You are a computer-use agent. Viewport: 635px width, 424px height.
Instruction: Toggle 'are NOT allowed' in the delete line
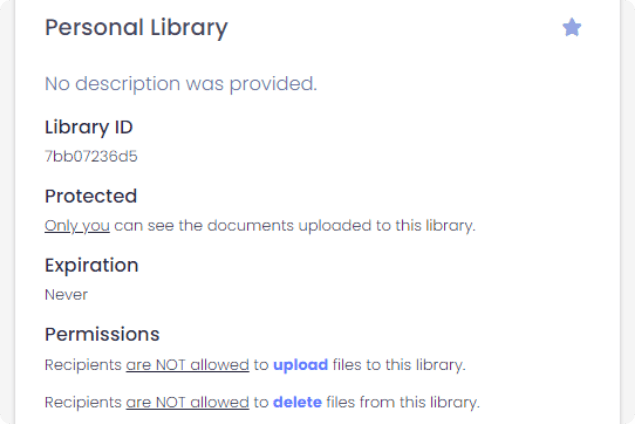tap(187, 403)
